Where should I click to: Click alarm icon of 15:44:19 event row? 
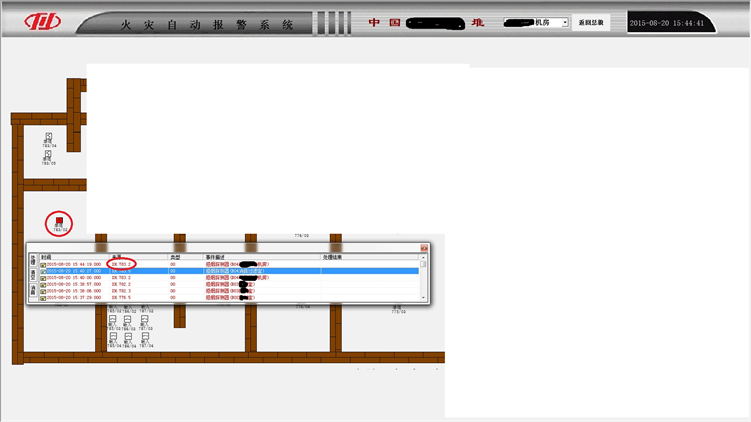tap(43, 264)
